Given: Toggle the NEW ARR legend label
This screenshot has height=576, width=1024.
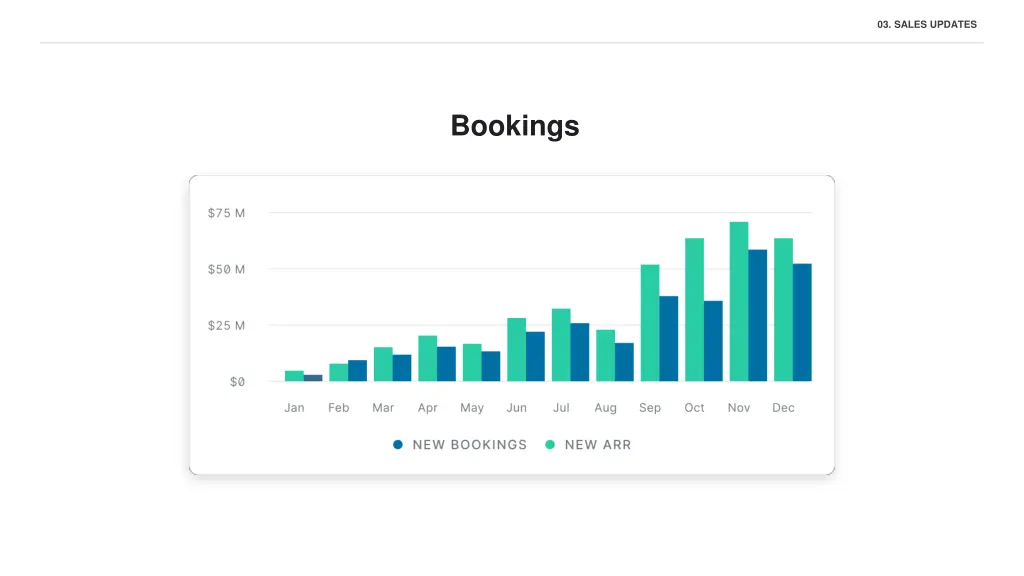Looking at the screenshot, I should [x=598, y=444].
